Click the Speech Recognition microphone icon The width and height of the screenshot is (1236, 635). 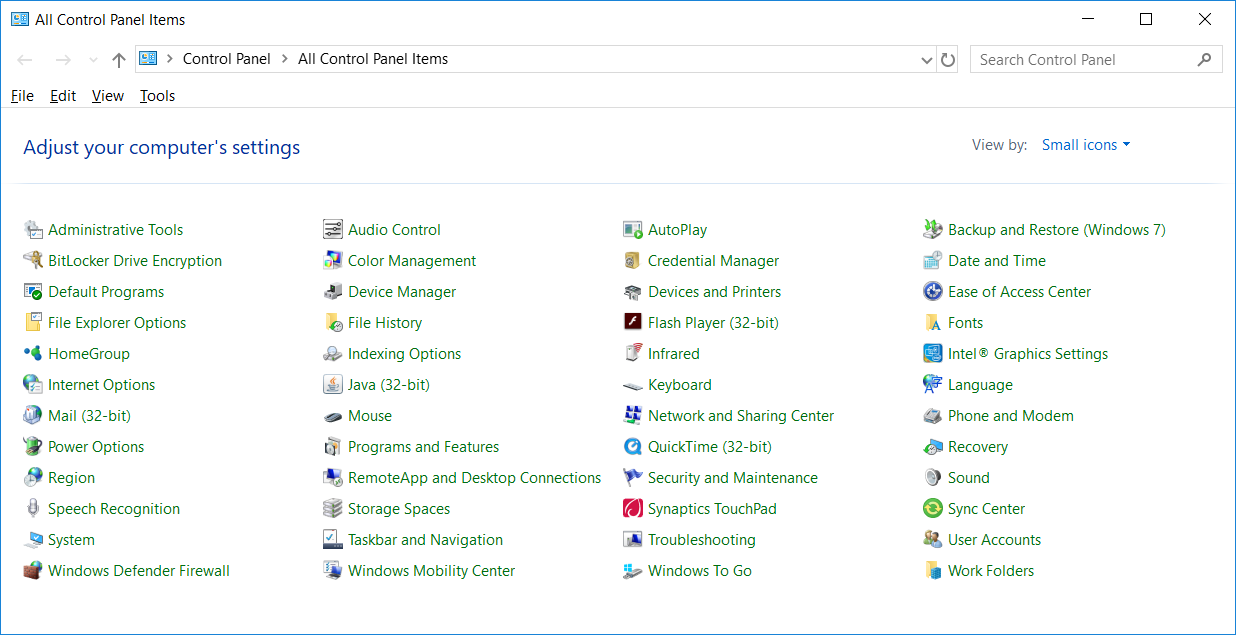(33, 509)
